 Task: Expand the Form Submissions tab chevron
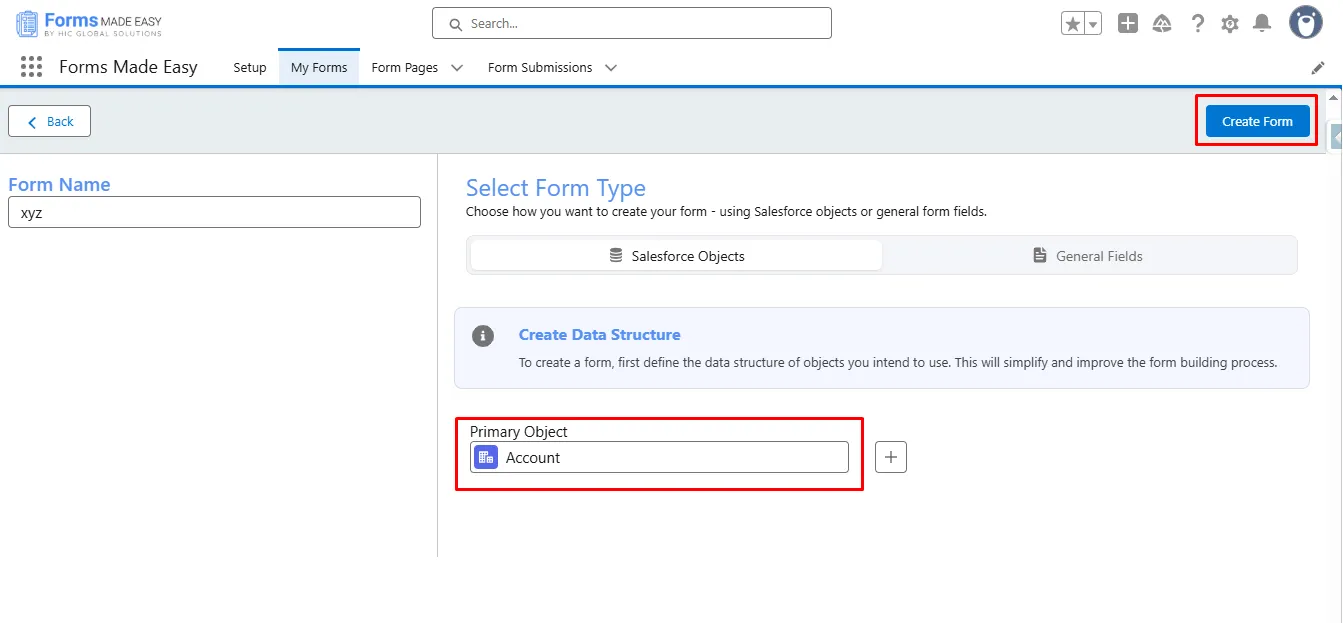(x=611, y=68)
